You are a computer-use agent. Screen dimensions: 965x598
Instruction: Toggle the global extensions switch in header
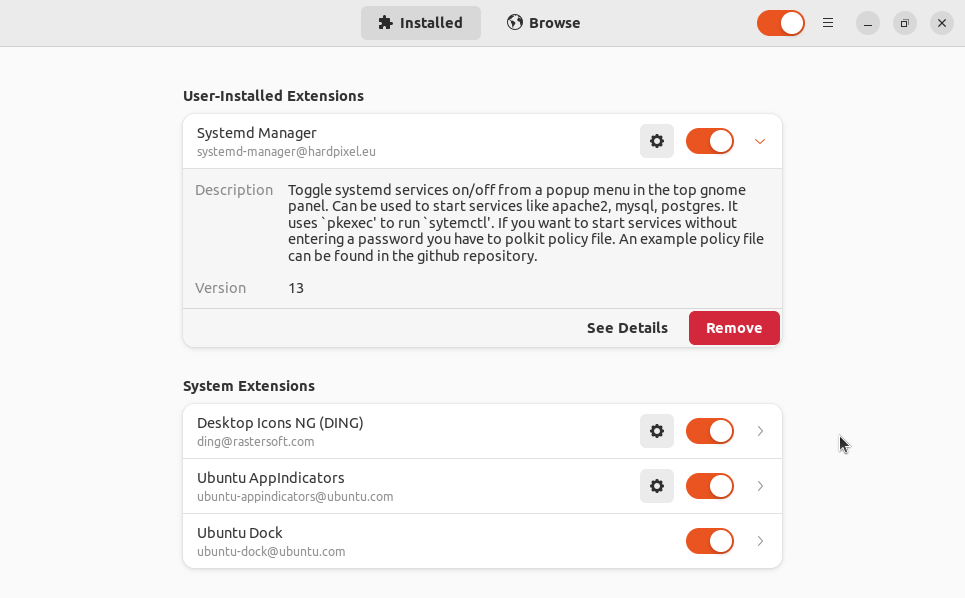click(781, 23)
